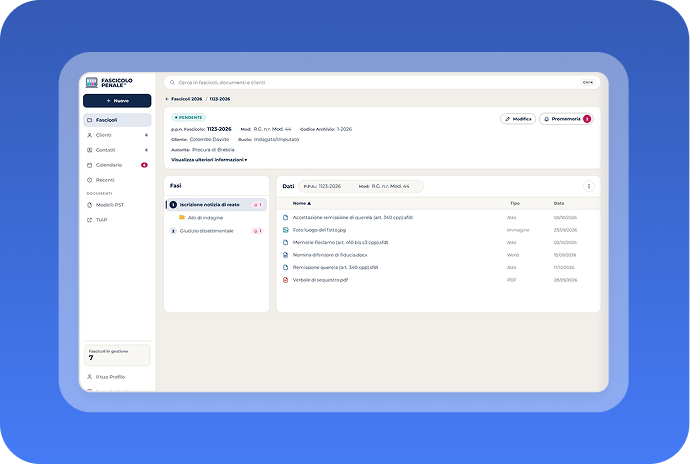Open Remissione querela (art. 340 cpp) file
This screenshot has height=464, width=690.
click(x=335, y=267)
